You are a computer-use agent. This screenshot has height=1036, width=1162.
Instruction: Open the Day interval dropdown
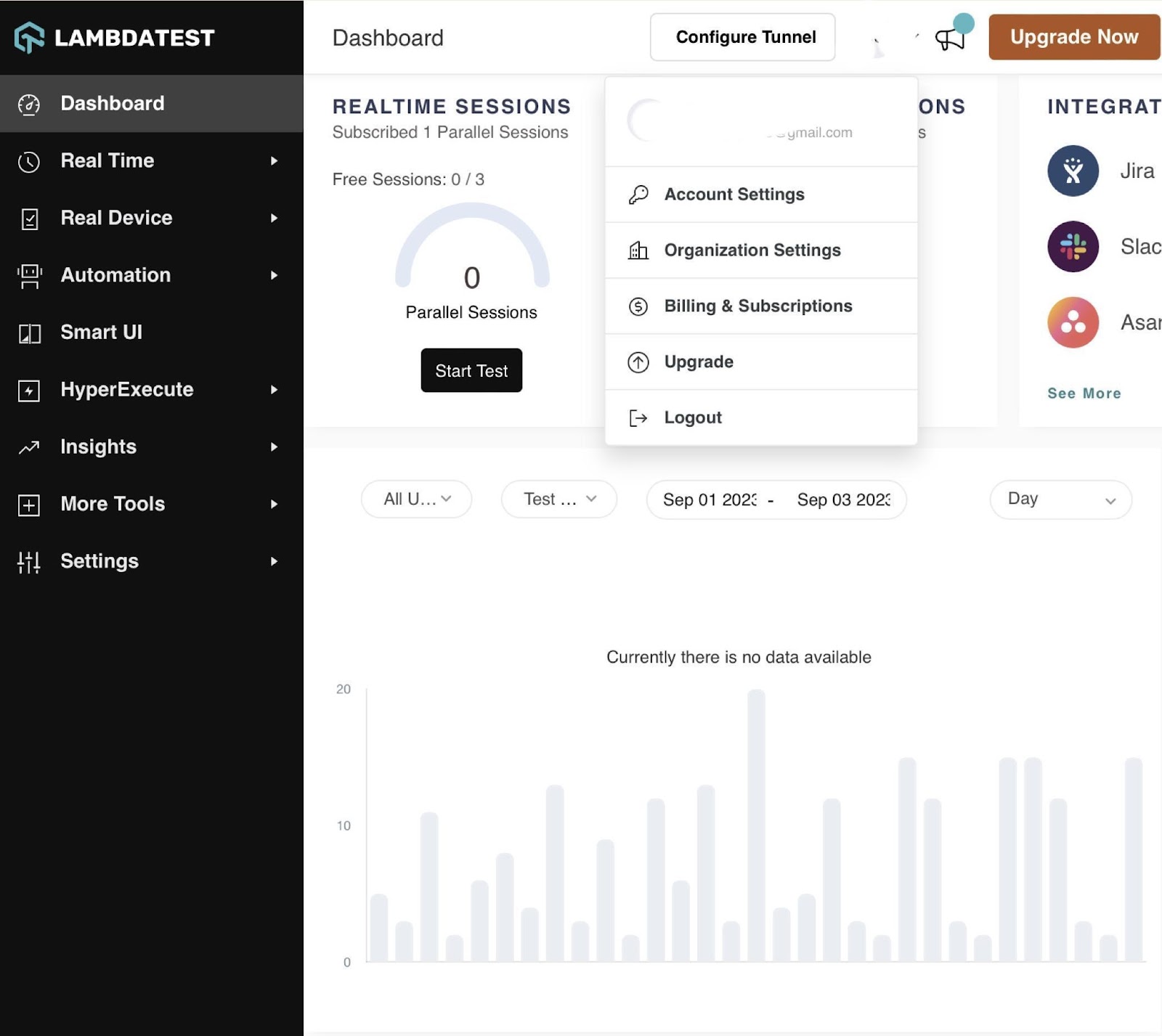(x=1060, y=499)
